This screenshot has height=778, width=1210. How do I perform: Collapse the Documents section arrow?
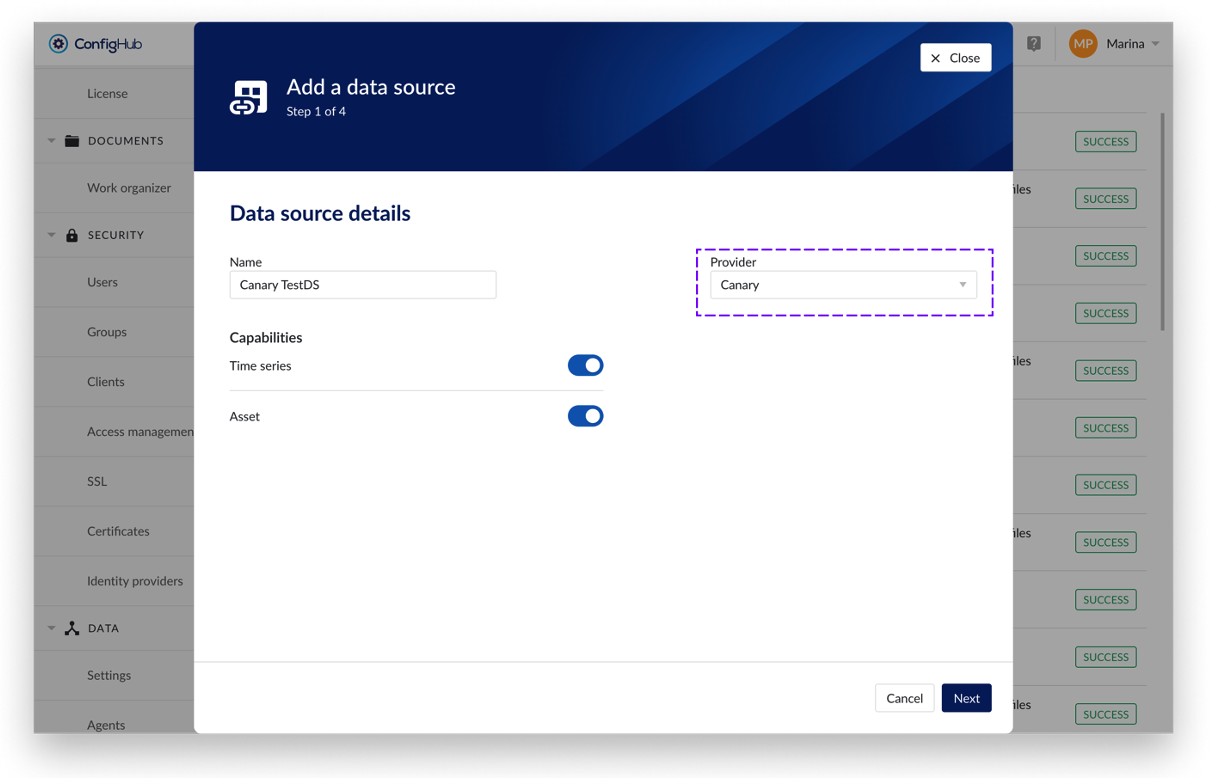coord(52,141)
